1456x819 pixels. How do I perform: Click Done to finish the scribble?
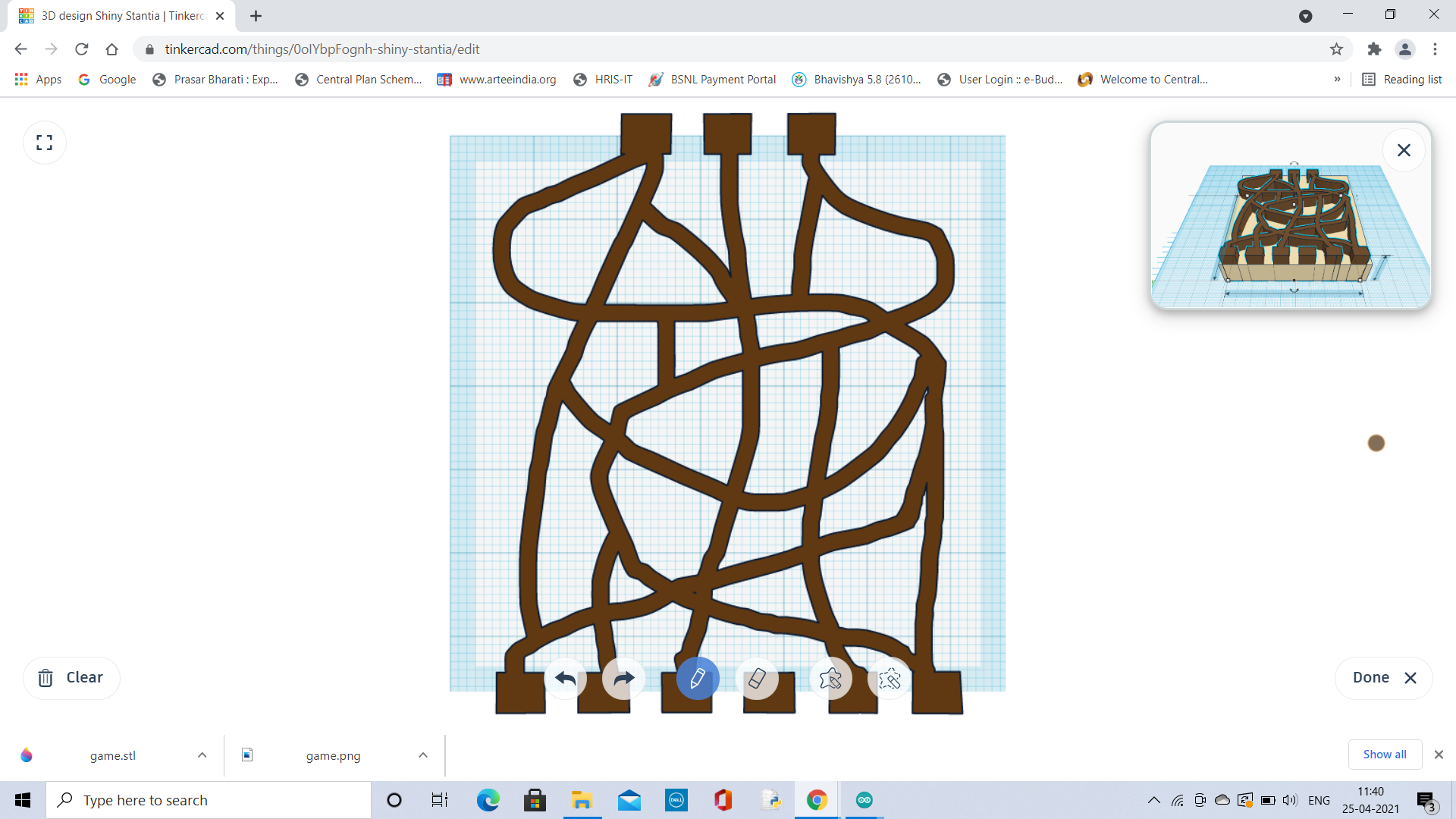coord(1372,677)
